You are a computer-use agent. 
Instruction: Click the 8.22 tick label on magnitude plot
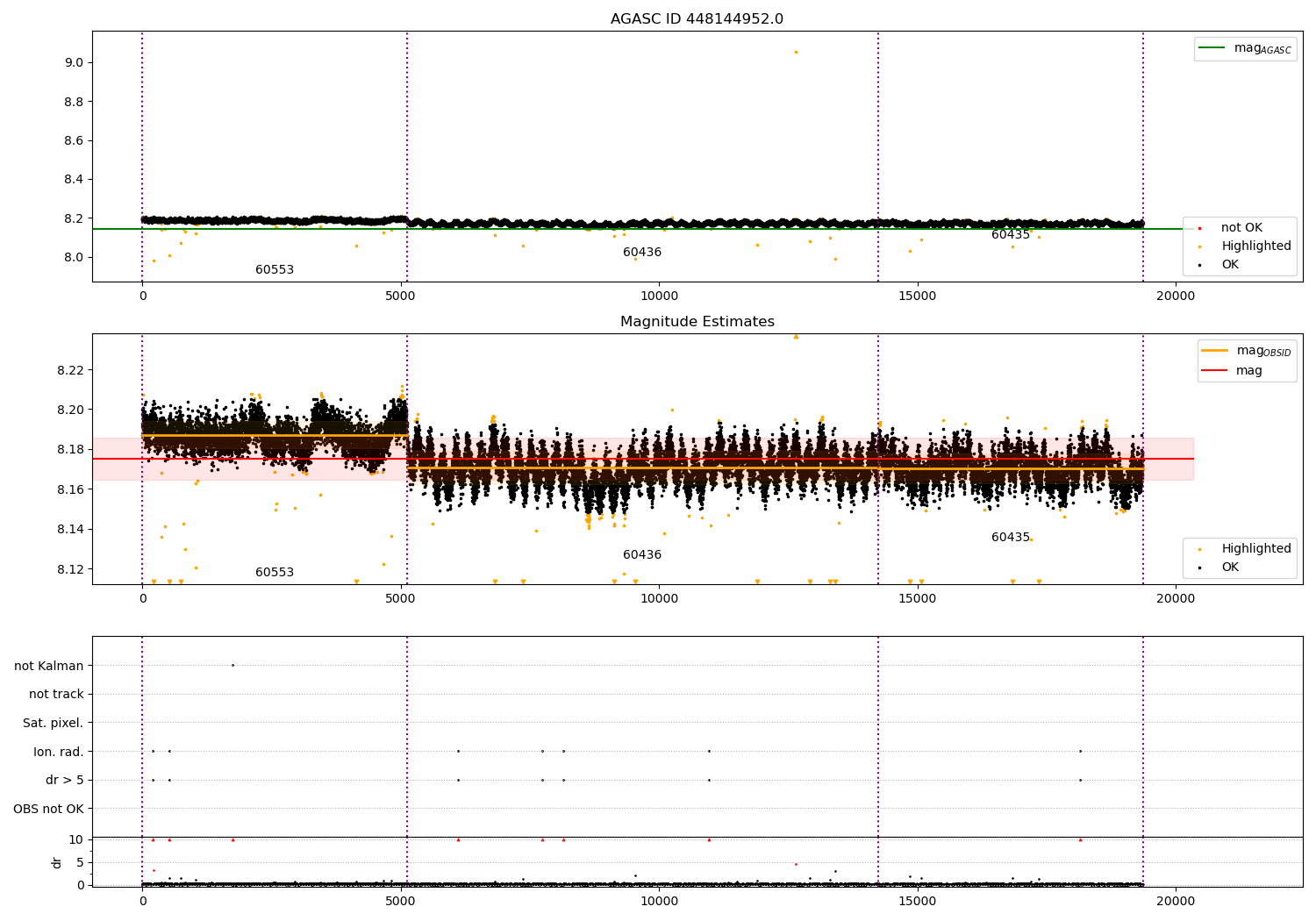point(70,370)
